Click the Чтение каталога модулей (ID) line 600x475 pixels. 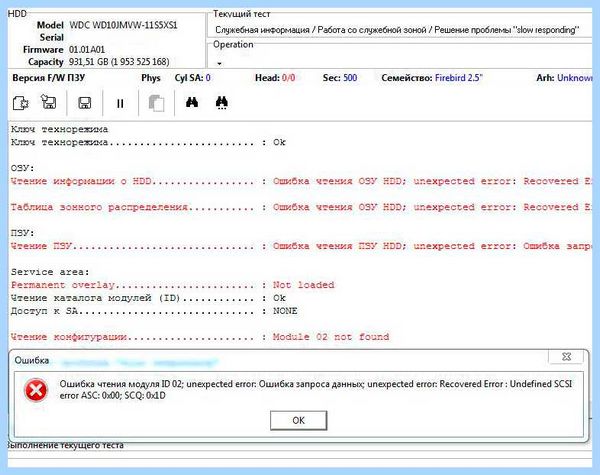click(x=148, y=298)
